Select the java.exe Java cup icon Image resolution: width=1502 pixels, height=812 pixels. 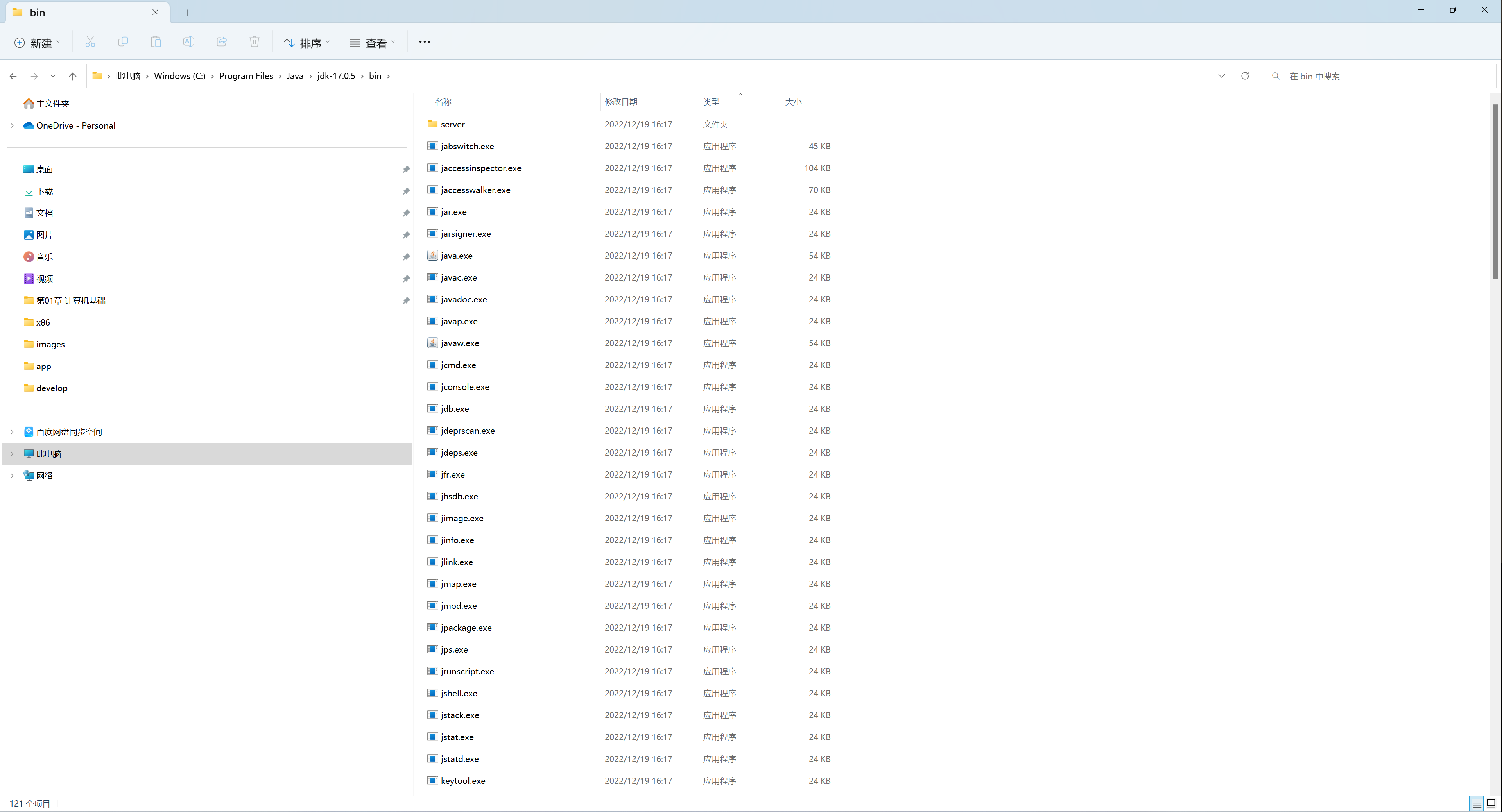(433, 255)
